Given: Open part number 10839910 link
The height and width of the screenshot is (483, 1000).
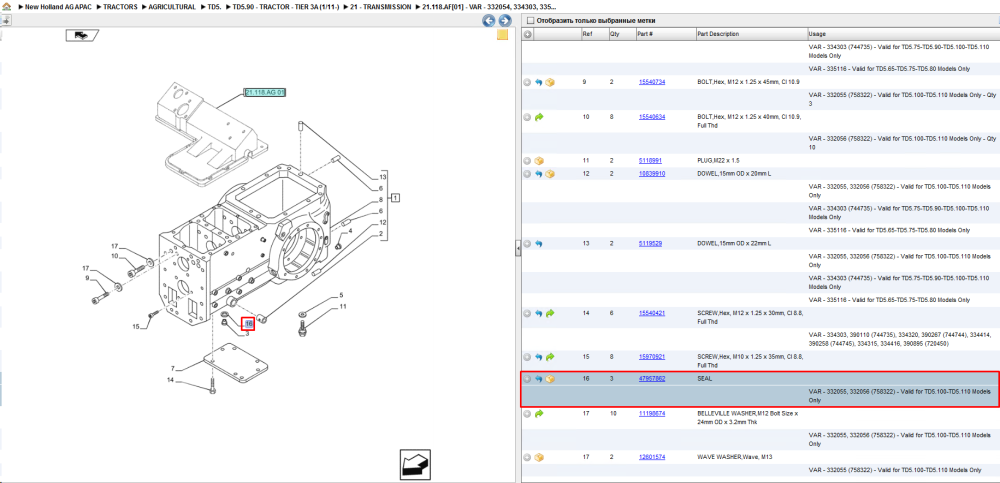Looking at the screenshot, I should pos(652,174).
